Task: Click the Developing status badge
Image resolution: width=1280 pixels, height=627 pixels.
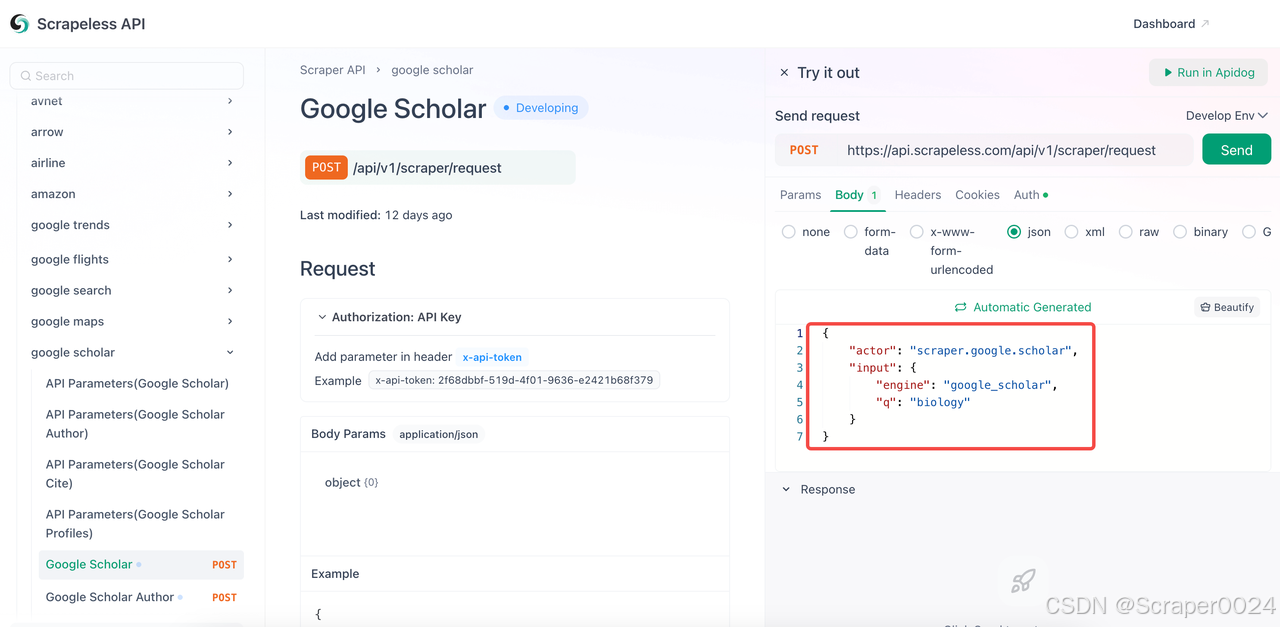Action: pyautogui.click(x=541, y=108)
